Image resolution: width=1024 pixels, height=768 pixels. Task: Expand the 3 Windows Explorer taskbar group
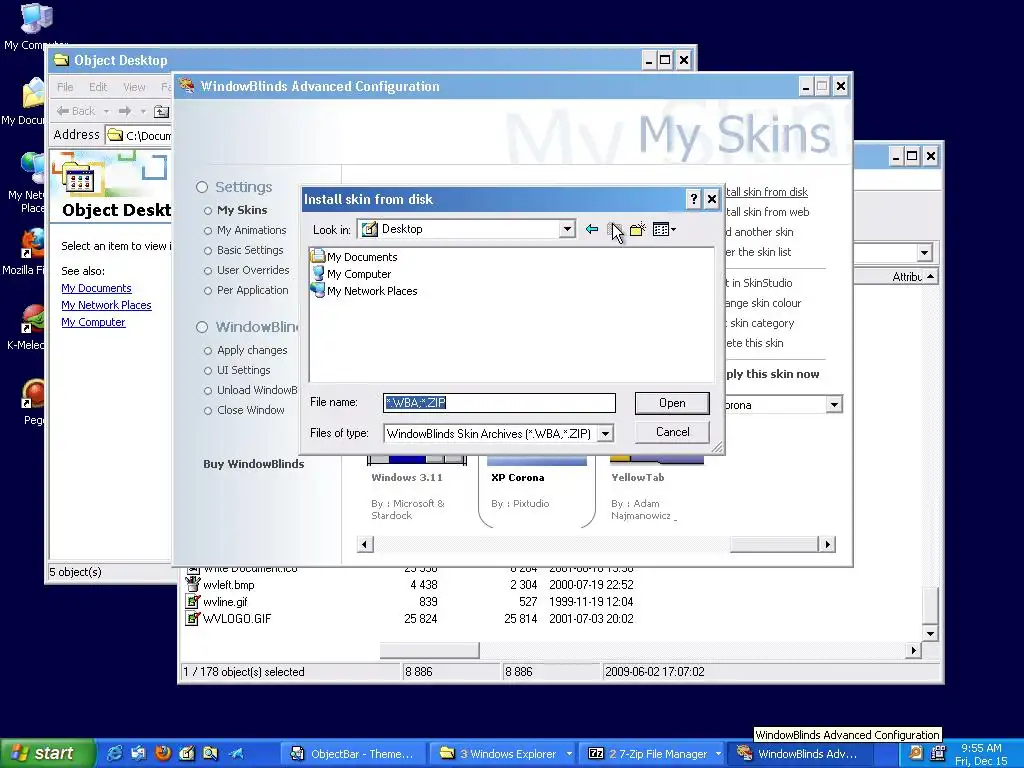(x=569, y=754)
